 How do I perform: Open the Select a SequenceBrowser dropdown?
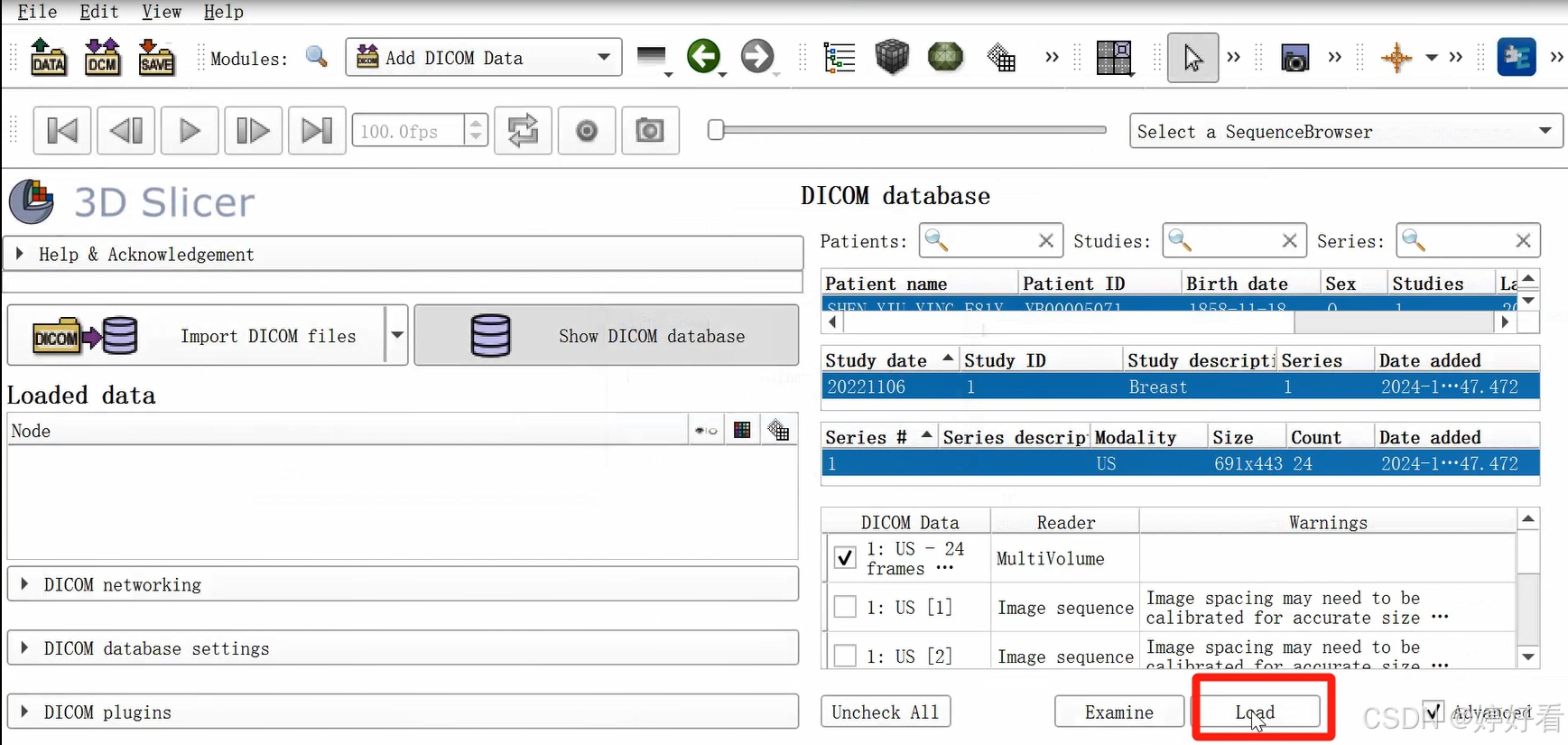(1346, 131)
